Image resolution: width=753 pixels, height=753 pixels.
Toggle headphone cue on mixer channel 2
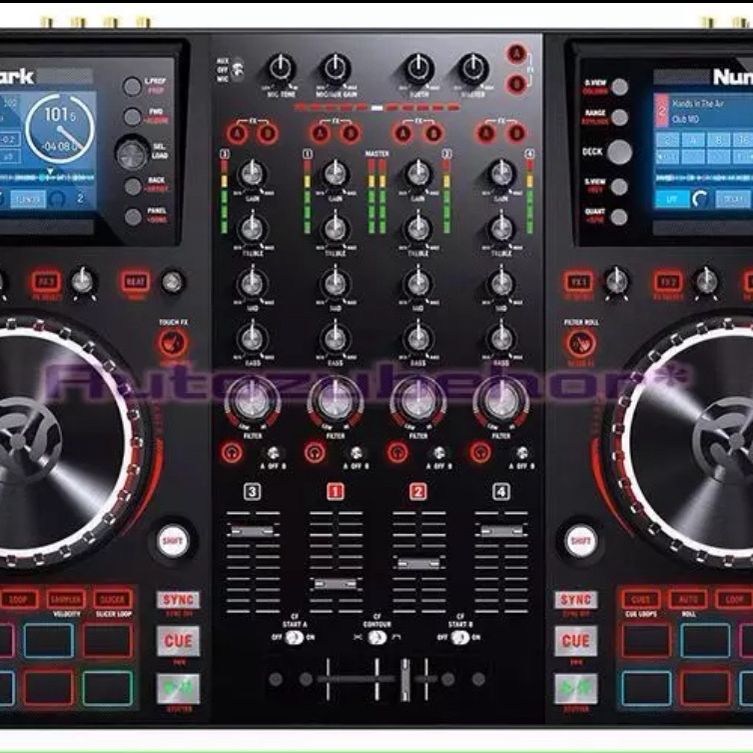[x=397, y=452]
